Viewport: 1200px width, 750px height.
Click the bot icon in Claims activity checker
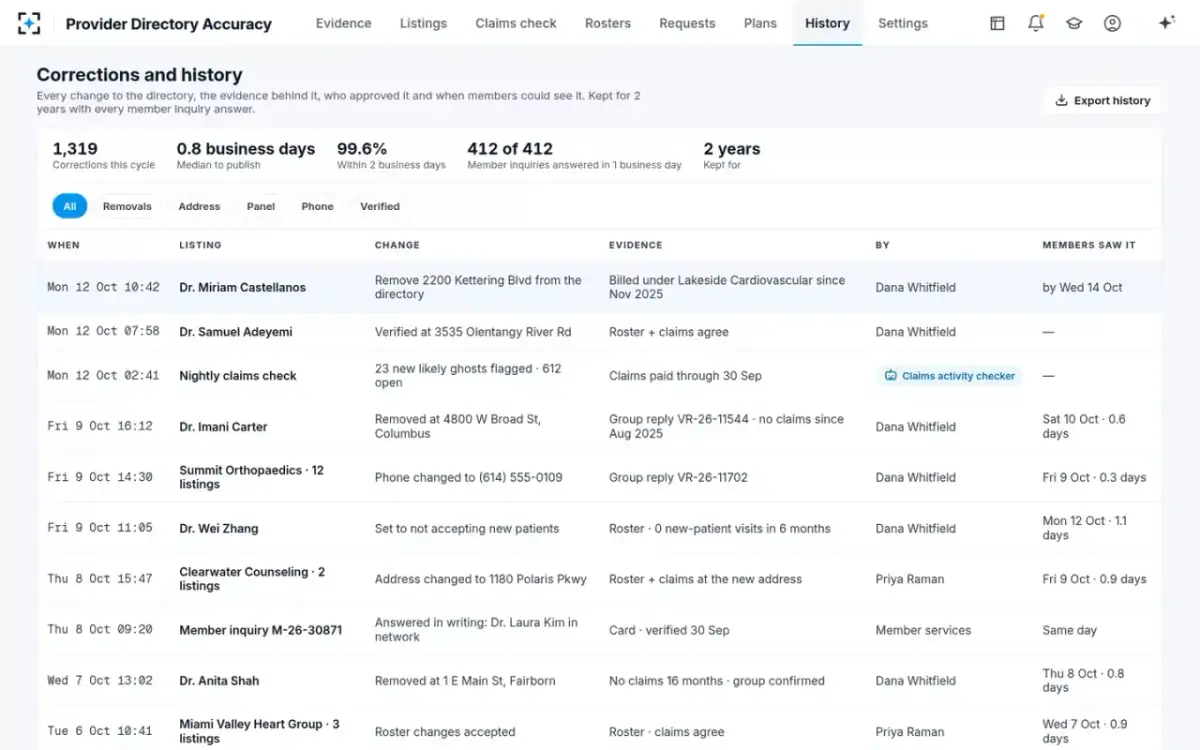coord(891,376)
